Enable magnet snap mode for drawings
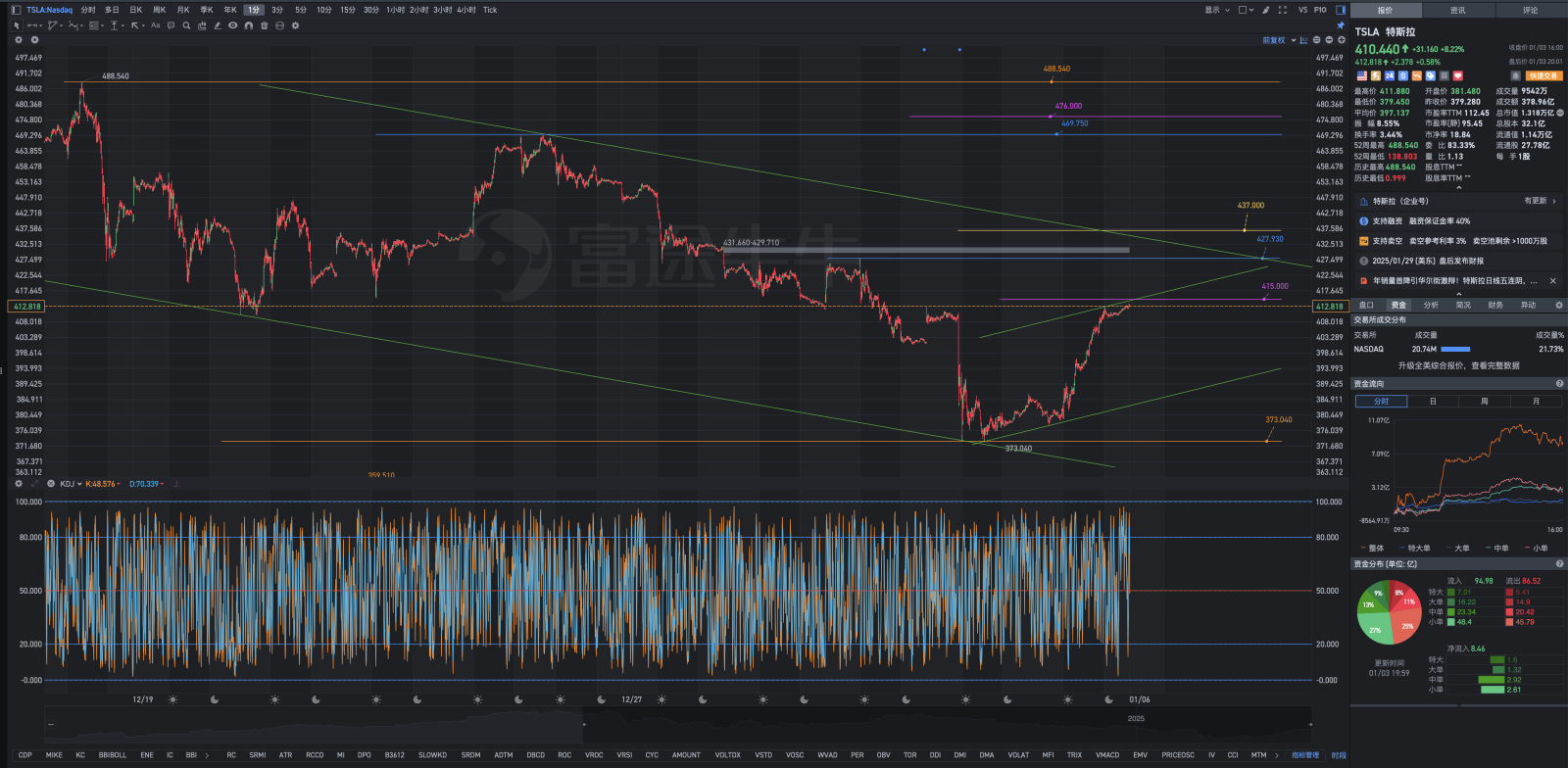Viewport: 1568px width, 768px height. 249,25
